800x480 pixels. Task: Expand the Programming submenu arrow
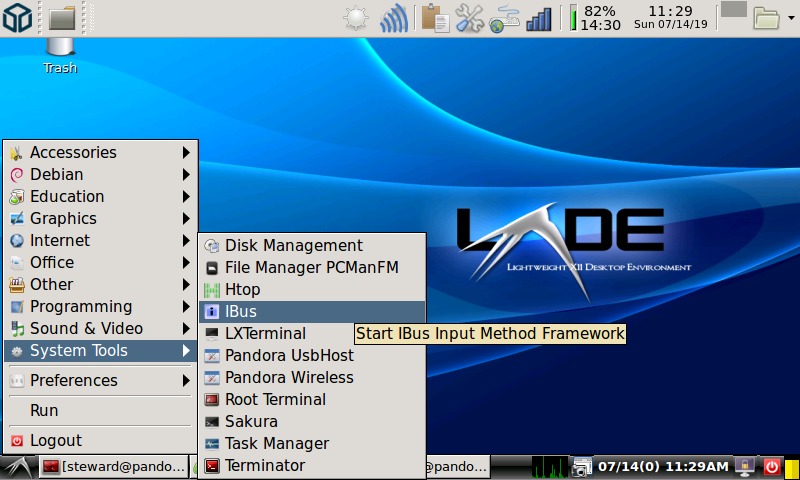(186, 306)
